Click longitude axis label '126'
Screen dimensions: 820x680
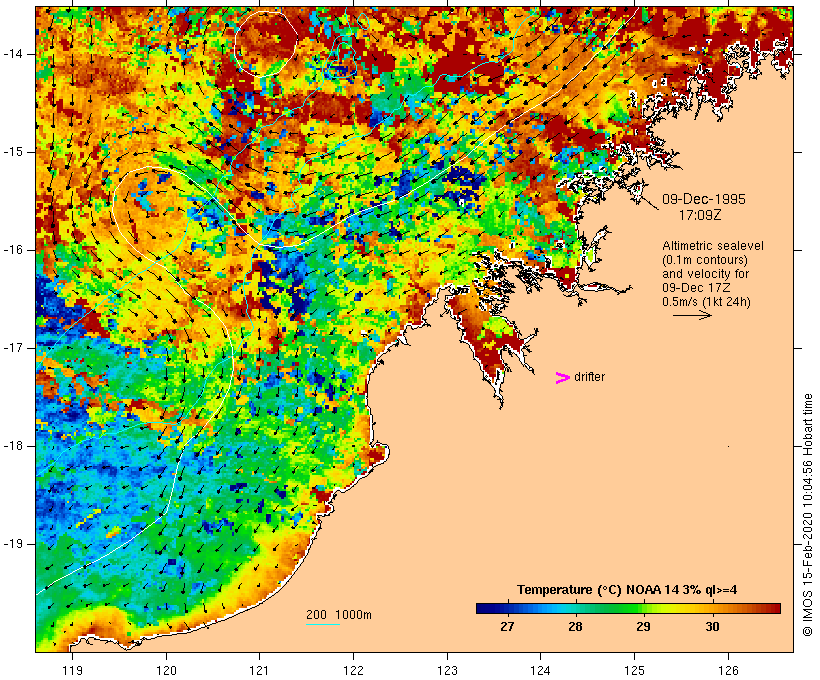(x=728, y=670)
